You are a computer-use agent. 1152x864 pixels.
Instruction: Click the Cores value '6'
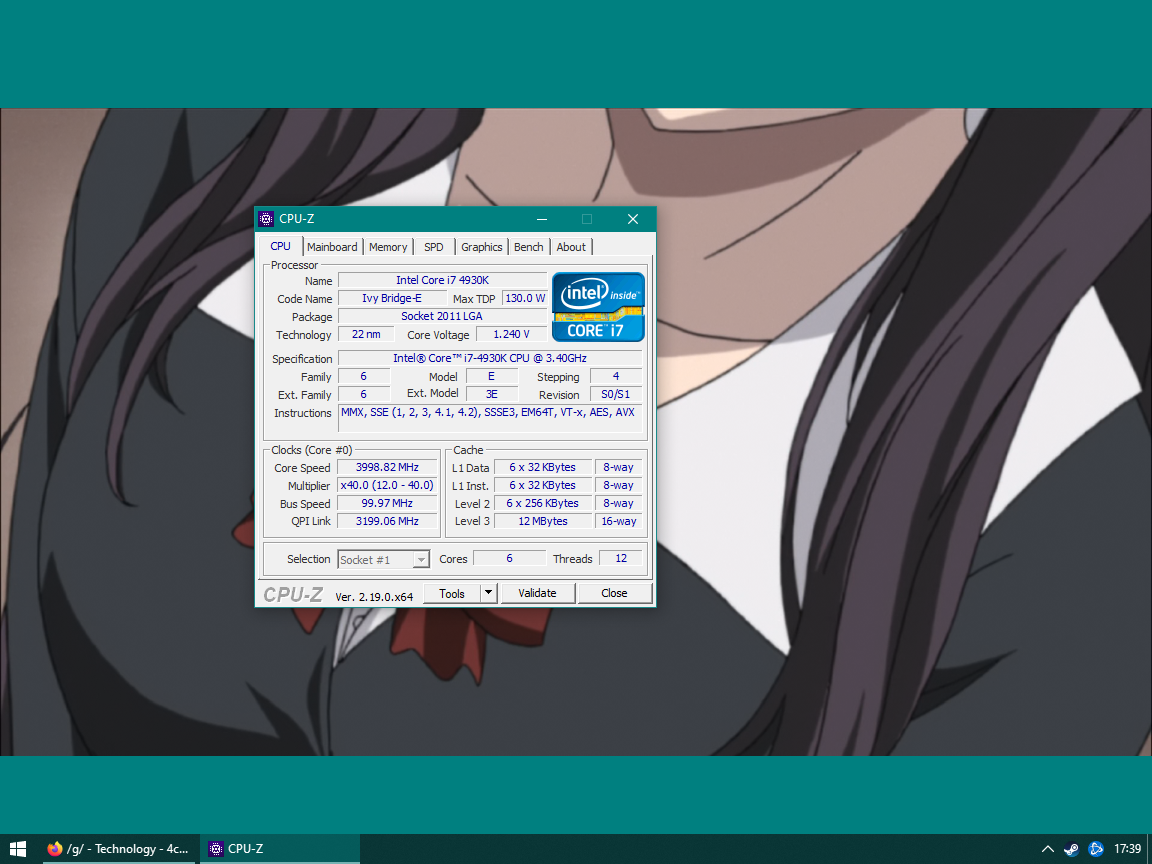click(509, 558)
